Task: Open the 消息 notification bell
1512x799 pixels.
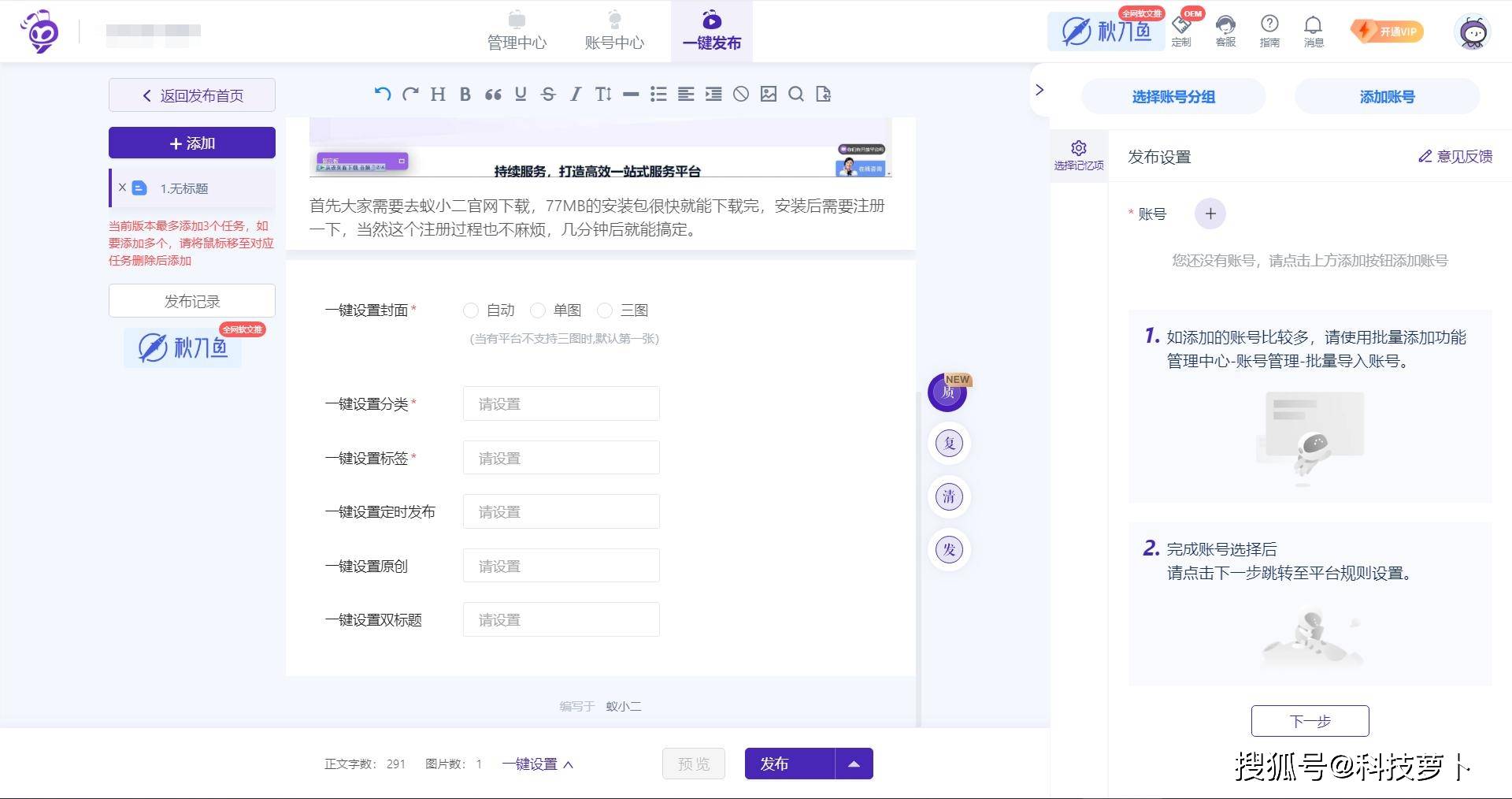Action: point(1313,31)
